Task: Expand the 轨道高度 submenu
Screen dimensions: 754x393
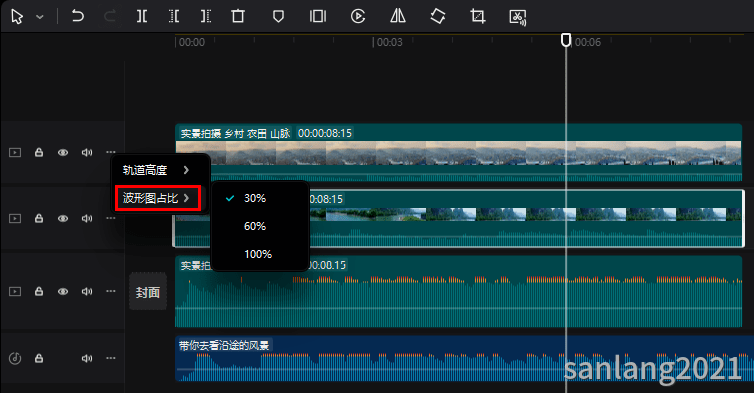Action: pos(155,170)
